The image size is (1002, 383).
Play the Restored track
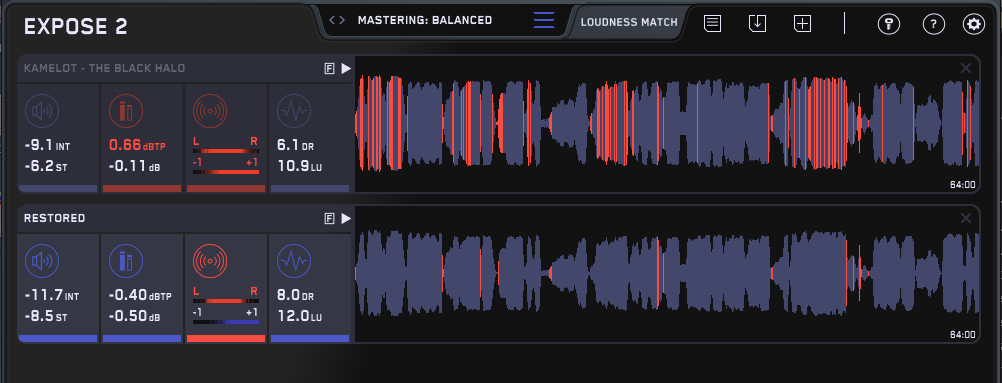tap(346, 219)
